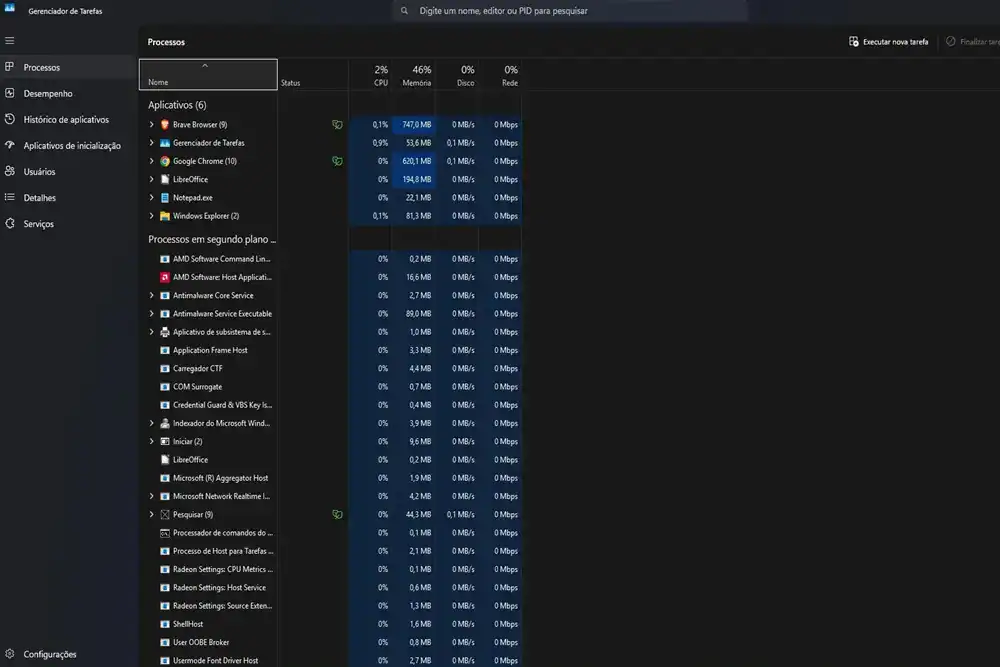This screenshot has height=667, width=1000.
Task: Click the Google Chrome process icon
Action: tap(164, 161)
